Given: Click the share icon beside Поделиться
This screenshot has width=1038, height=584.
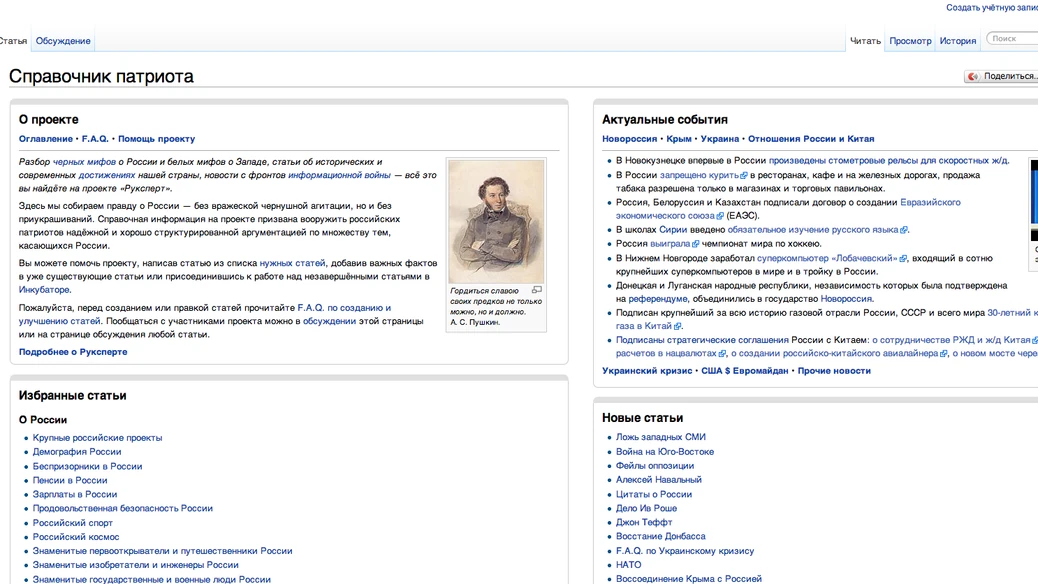Looking at the screenshot, I should (x=972, y=77).
